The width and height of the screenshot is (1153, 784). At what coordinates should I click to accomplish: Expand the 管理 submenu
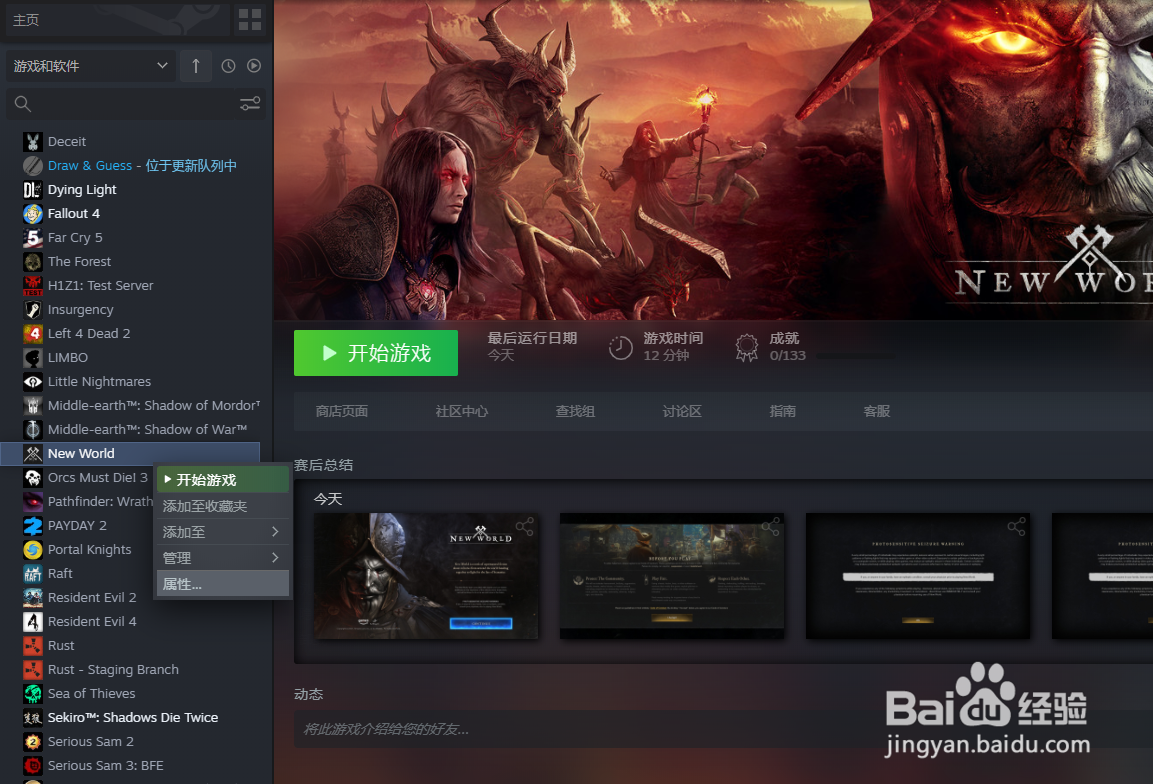[x=221, y=557]
